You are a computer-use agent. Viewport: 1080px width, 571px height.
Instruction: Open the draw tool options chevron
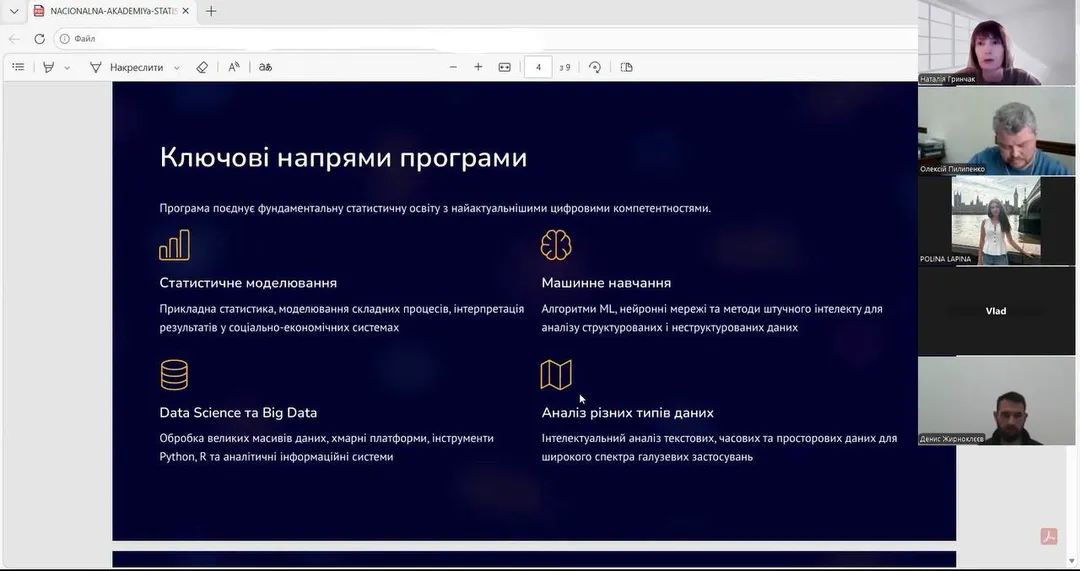pos(177,68)
